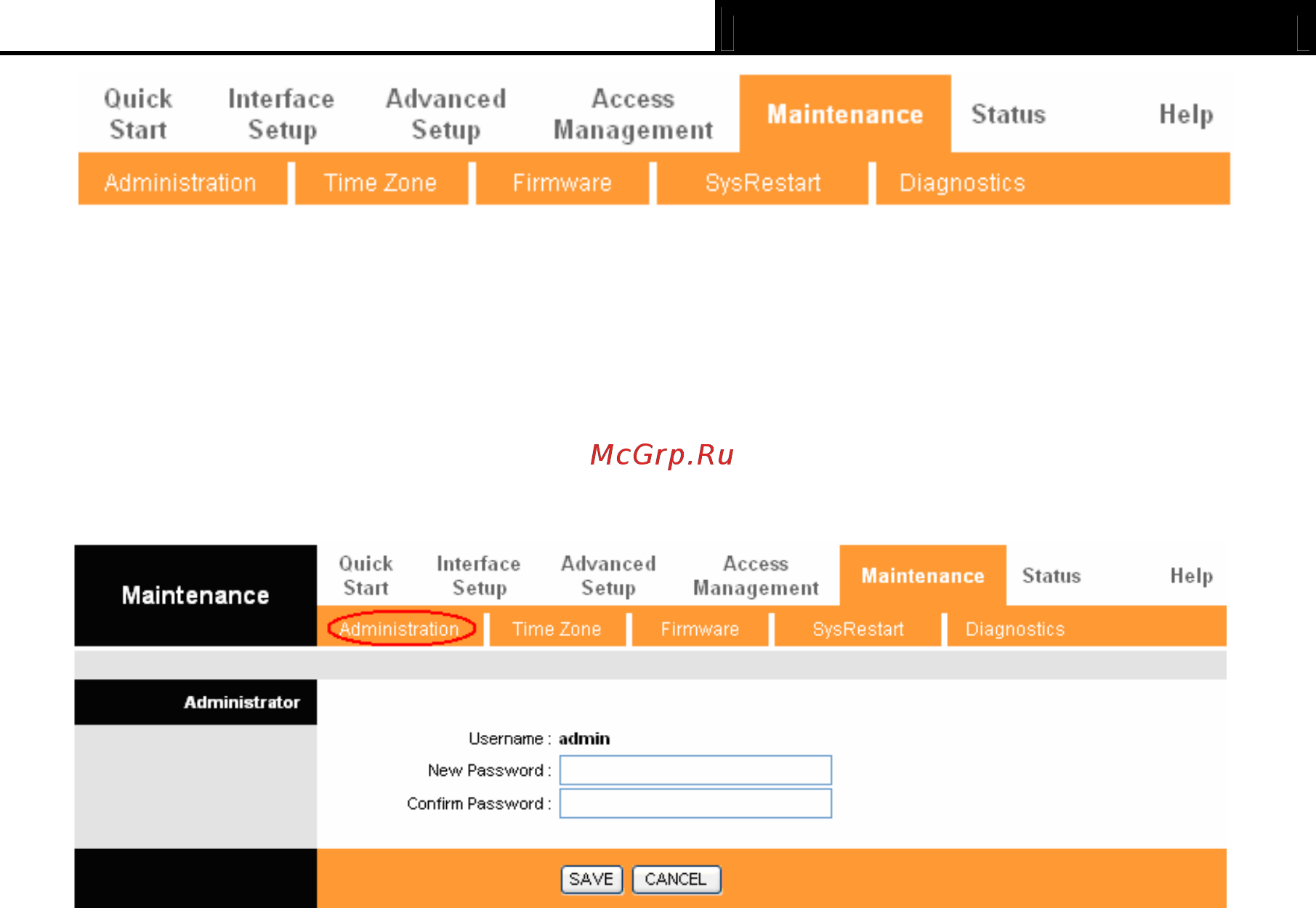Open Status tab in upper menu
The height and width of the screenshot is (908, 1316).
tap(1009, 114)
